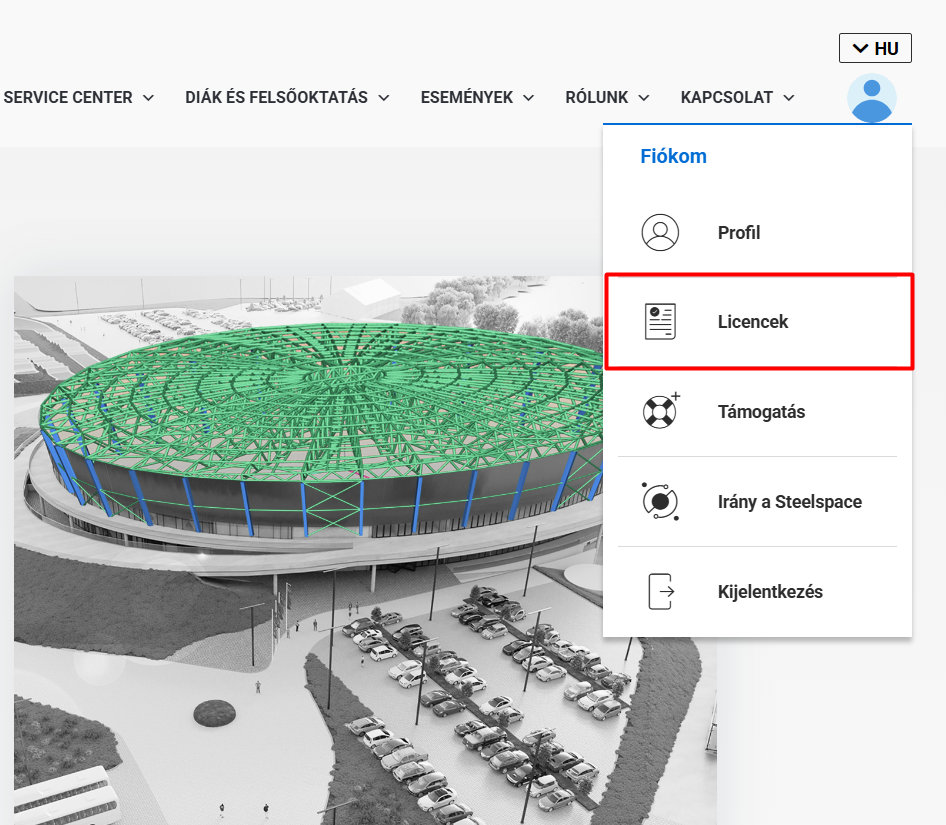946x825 pixels.
Task: Click the Fiókom heading
Action: 673,156
